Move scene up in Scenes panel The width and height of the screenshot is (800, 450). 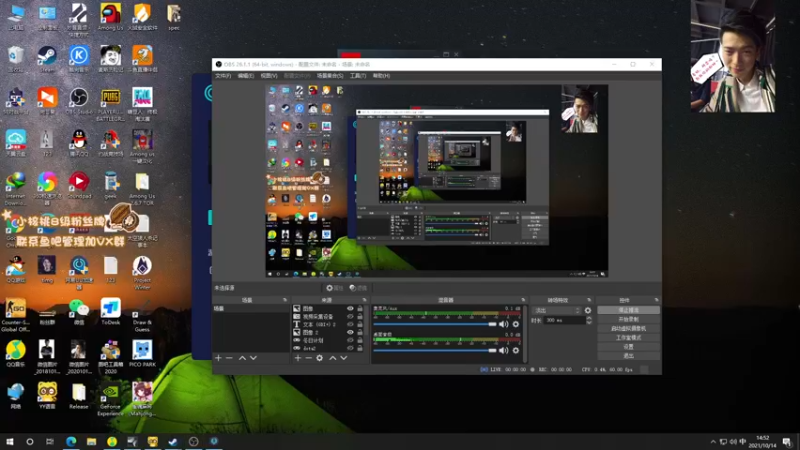click(x=242, y=358)
